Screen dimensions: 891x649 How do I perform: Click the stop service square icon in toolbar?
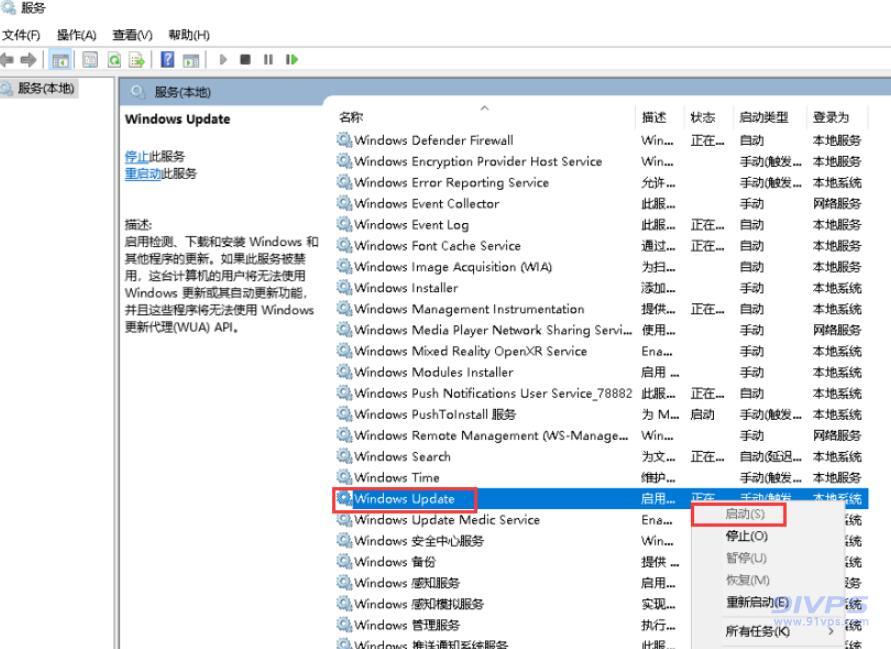point(245,59)
